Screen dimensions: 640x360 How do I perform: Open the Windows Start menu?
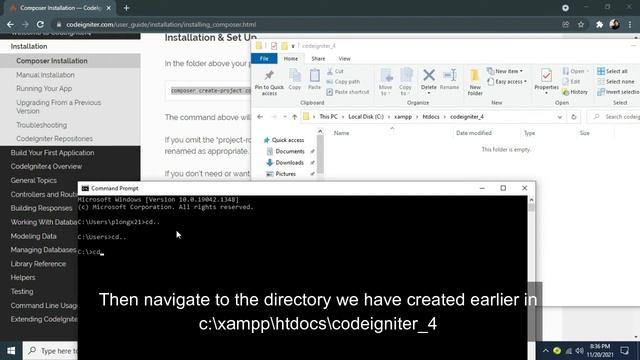pyautogui.click(x=11, y=351)
